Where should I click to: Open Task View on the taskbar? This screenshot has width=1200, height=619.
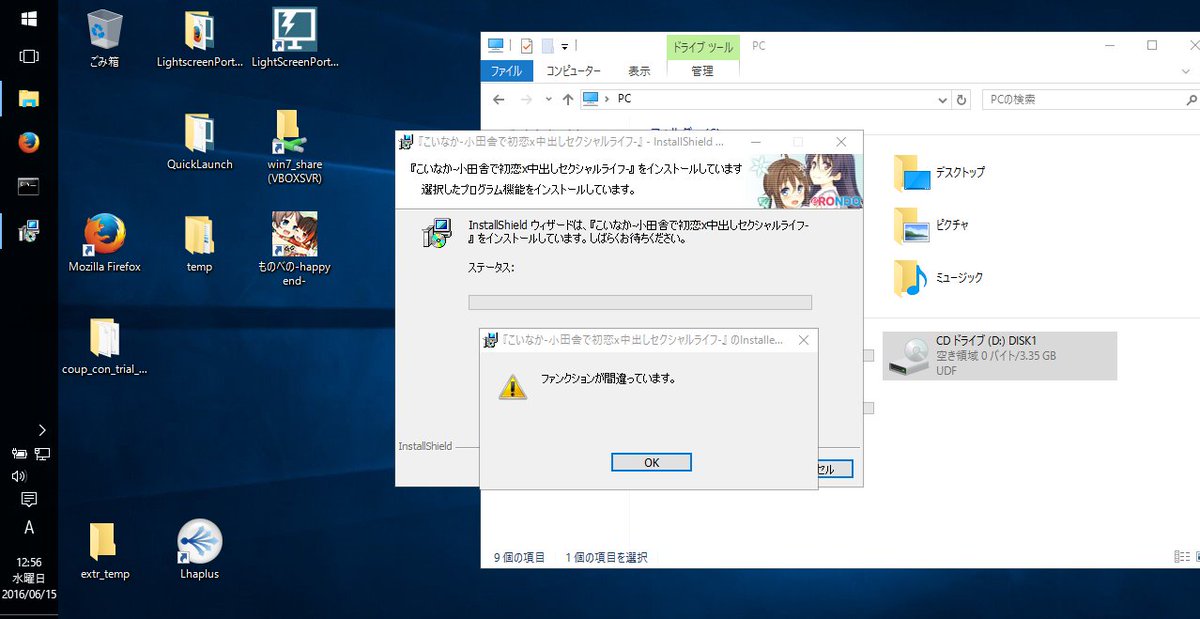[29, 57]
